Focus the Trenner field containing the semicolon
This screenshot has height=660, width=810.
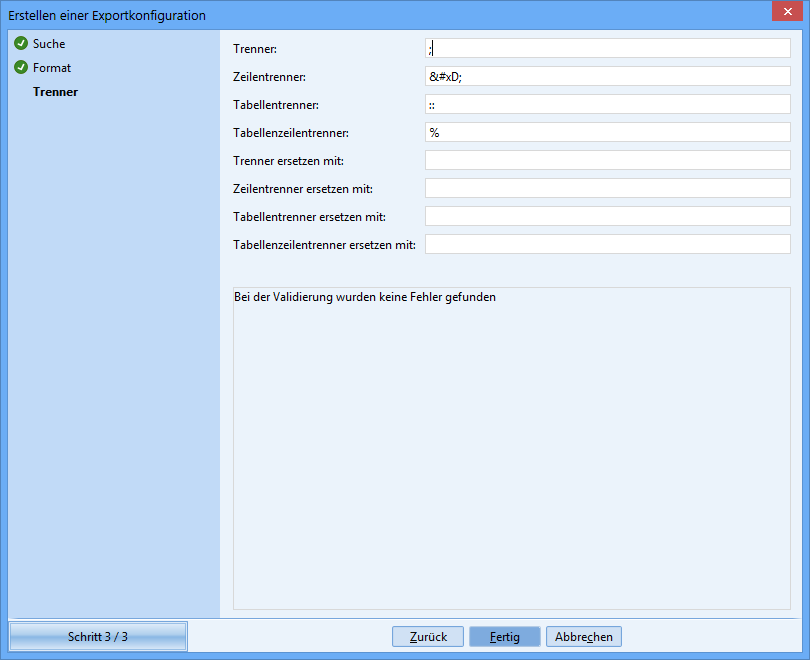tap(607, 48)
